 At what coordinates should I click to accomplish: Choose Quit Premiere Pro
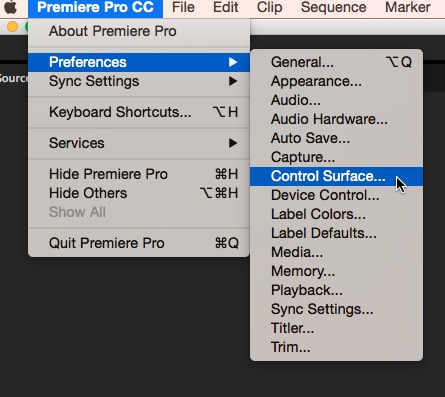(139, 243)
